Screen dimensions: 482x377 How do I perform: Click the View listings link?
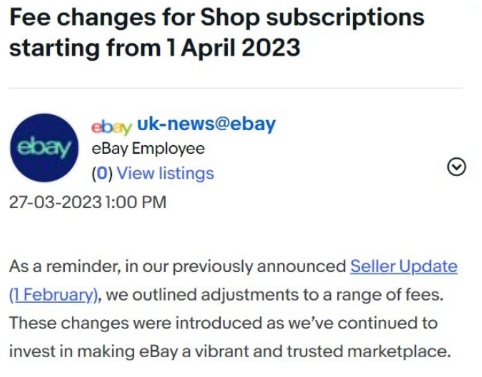[x=165, y=173]
